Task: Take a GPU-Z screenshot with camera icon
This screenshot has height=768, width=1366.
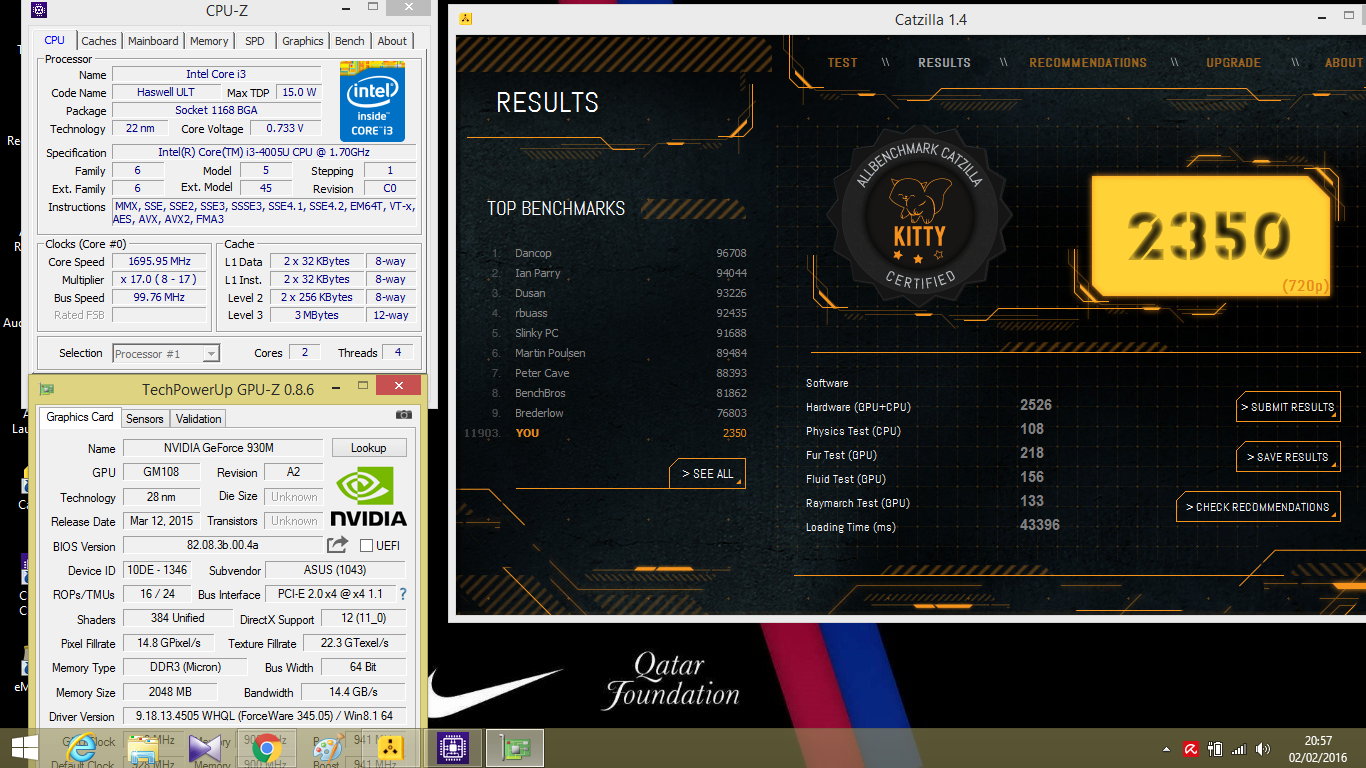Action: (403, 414)
